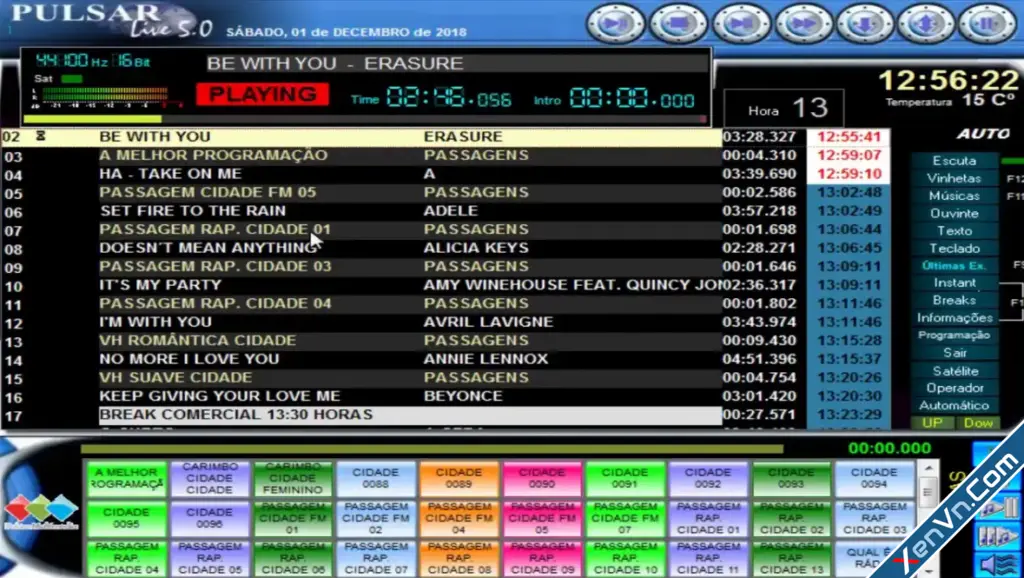The image size is (1024, 578).
Task: Trigger the PASSAGEM RAP. CIDADE 08 cart
Action: click(x=458, y=559)
